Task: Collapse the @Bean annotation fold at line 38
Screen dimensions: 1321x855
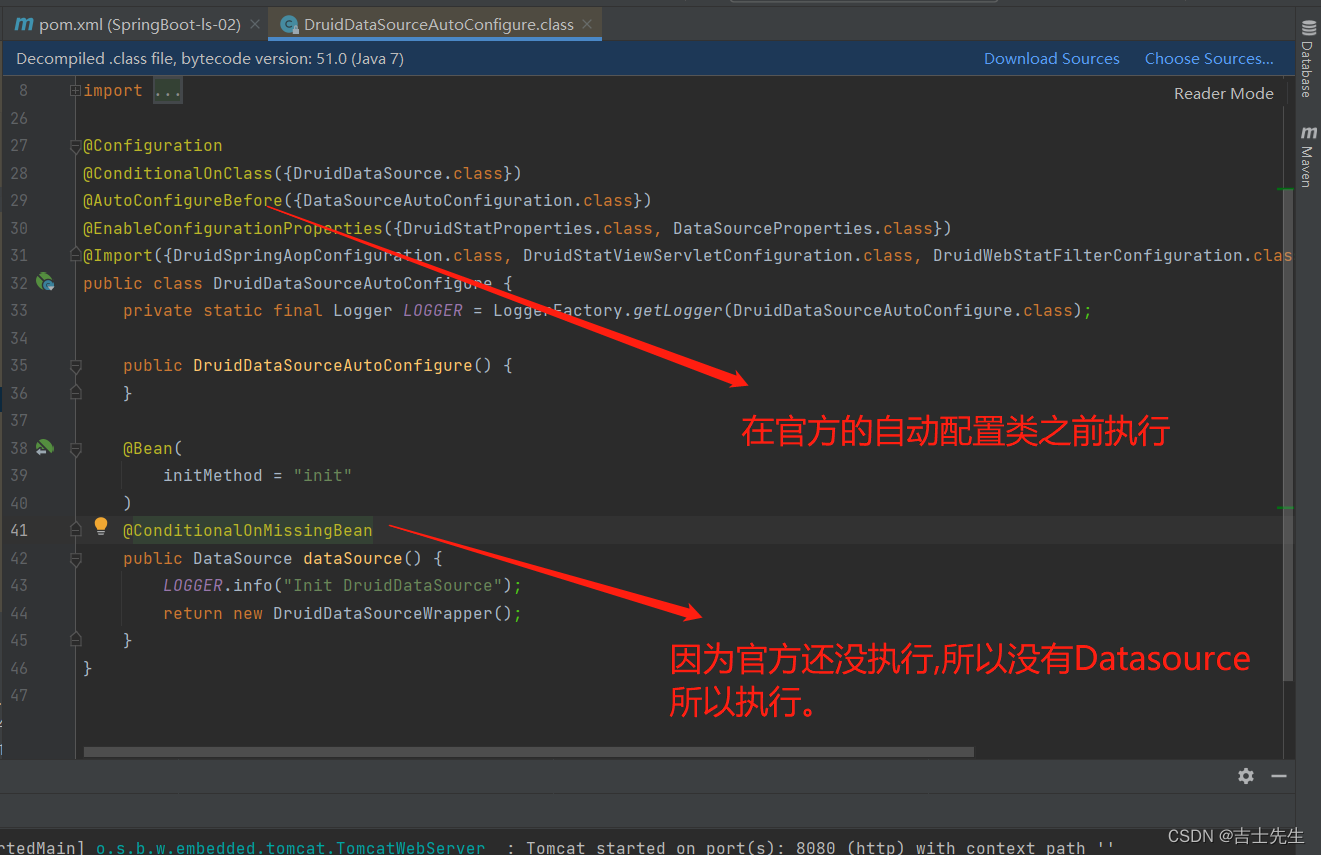Action: pyautogui.click(x=75, y=450)
